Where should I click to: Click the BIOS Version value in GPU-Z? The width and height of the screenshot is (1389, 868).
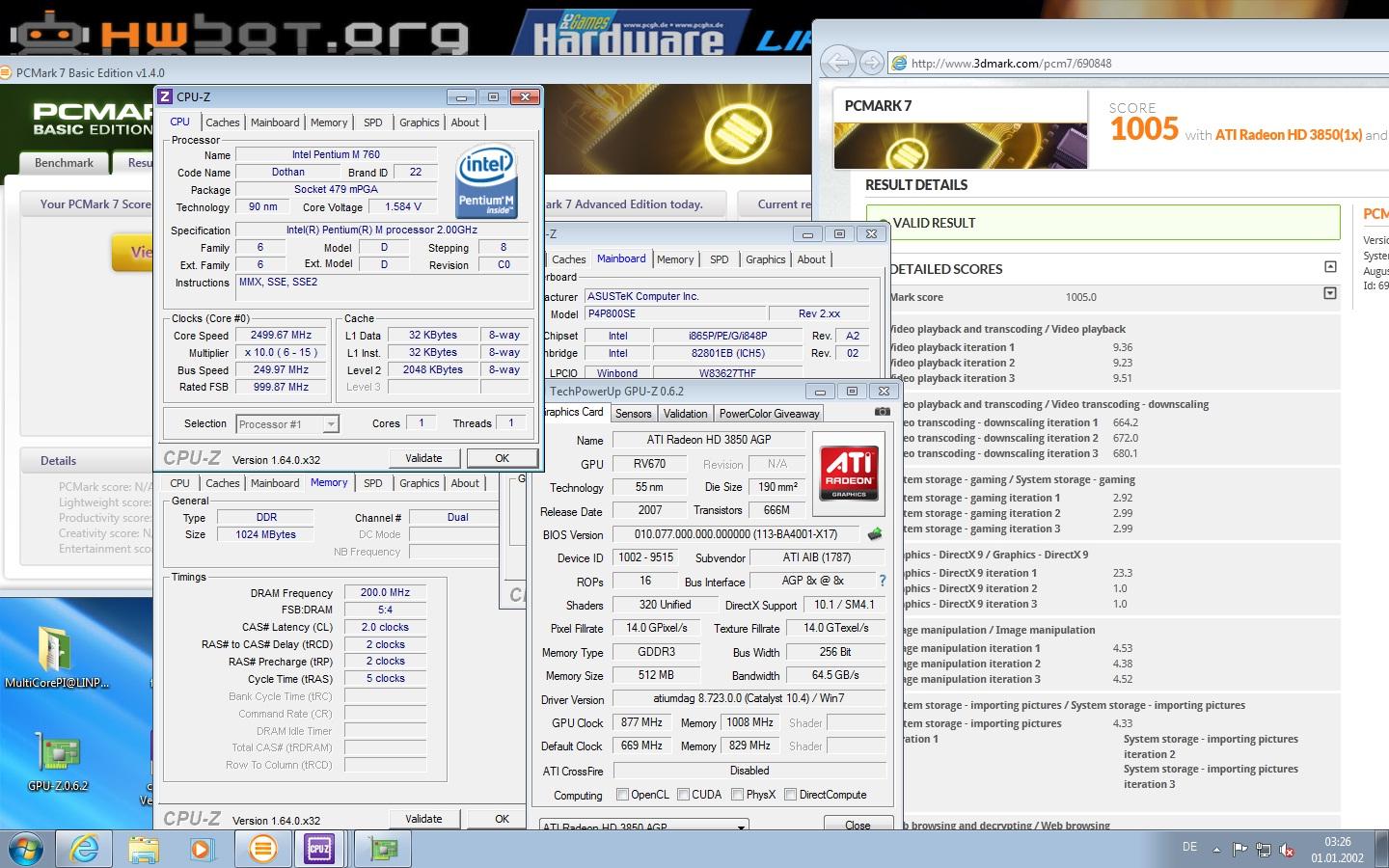tap(735, 534)
